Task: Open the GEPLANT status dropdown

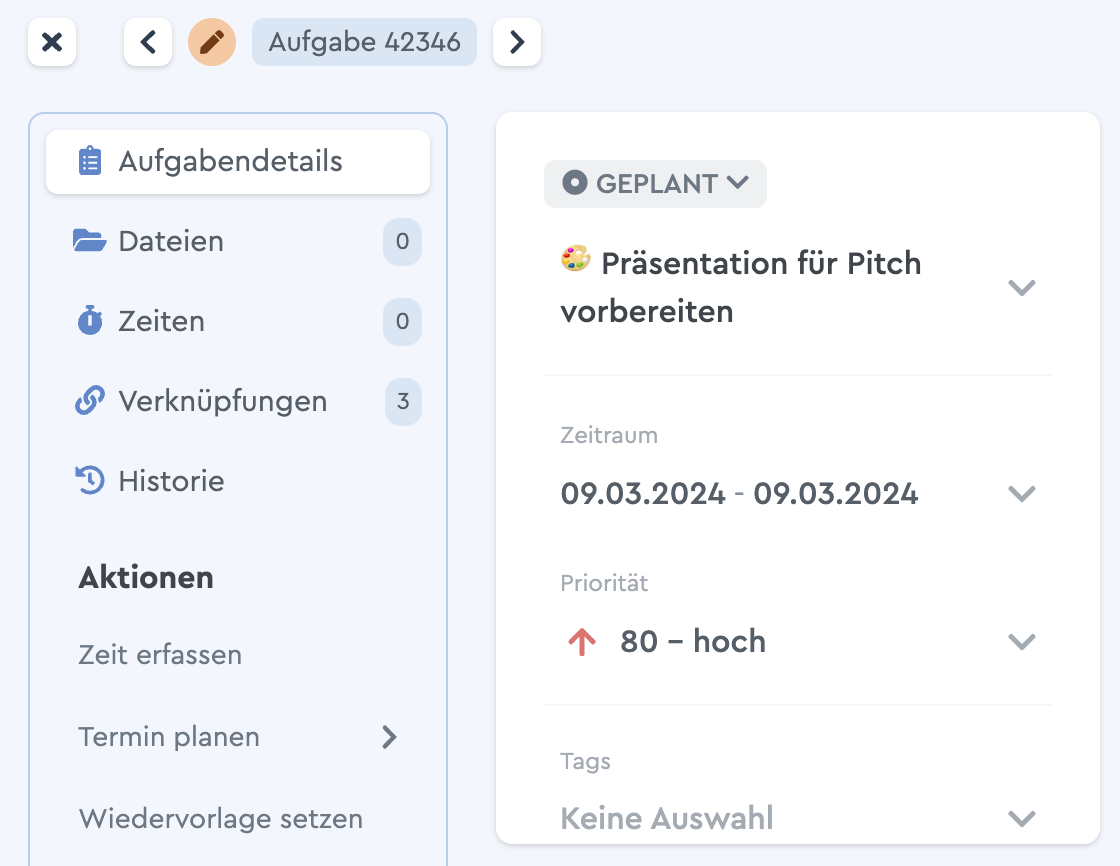Action: (x=655, y=184)
